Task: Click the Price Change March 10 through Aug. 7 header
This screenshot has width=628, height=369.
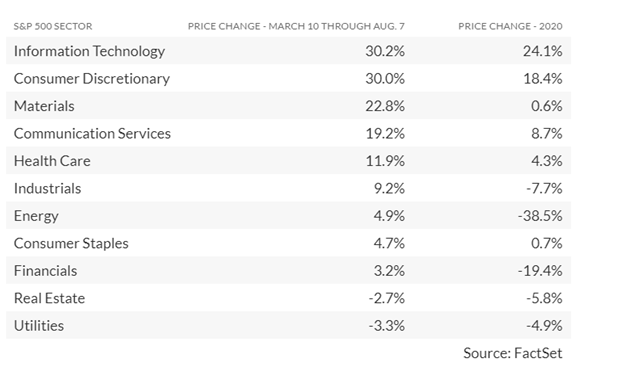Action: pos(296,26)
